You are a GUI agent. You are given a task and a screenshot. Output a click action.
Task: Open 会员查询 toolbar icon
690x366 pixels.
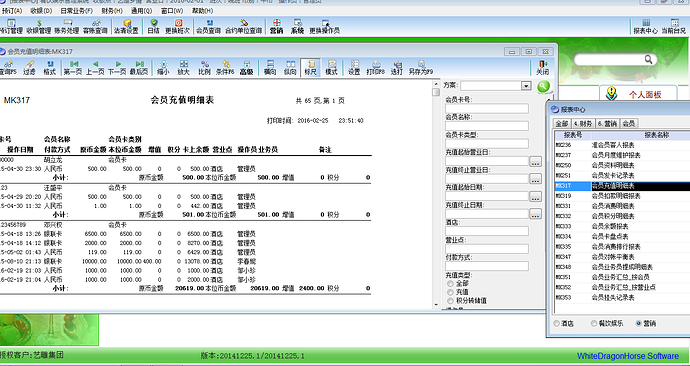(x=209, y=26)
